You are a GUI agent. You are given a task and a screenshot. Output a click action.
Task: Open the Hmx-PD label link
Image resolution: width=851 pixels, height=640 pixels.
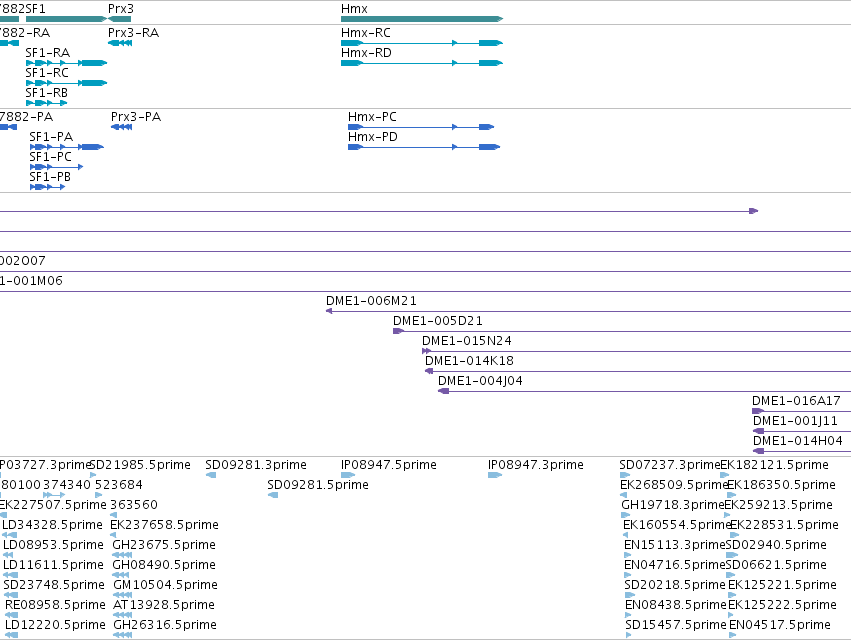(x=372, y=137)
